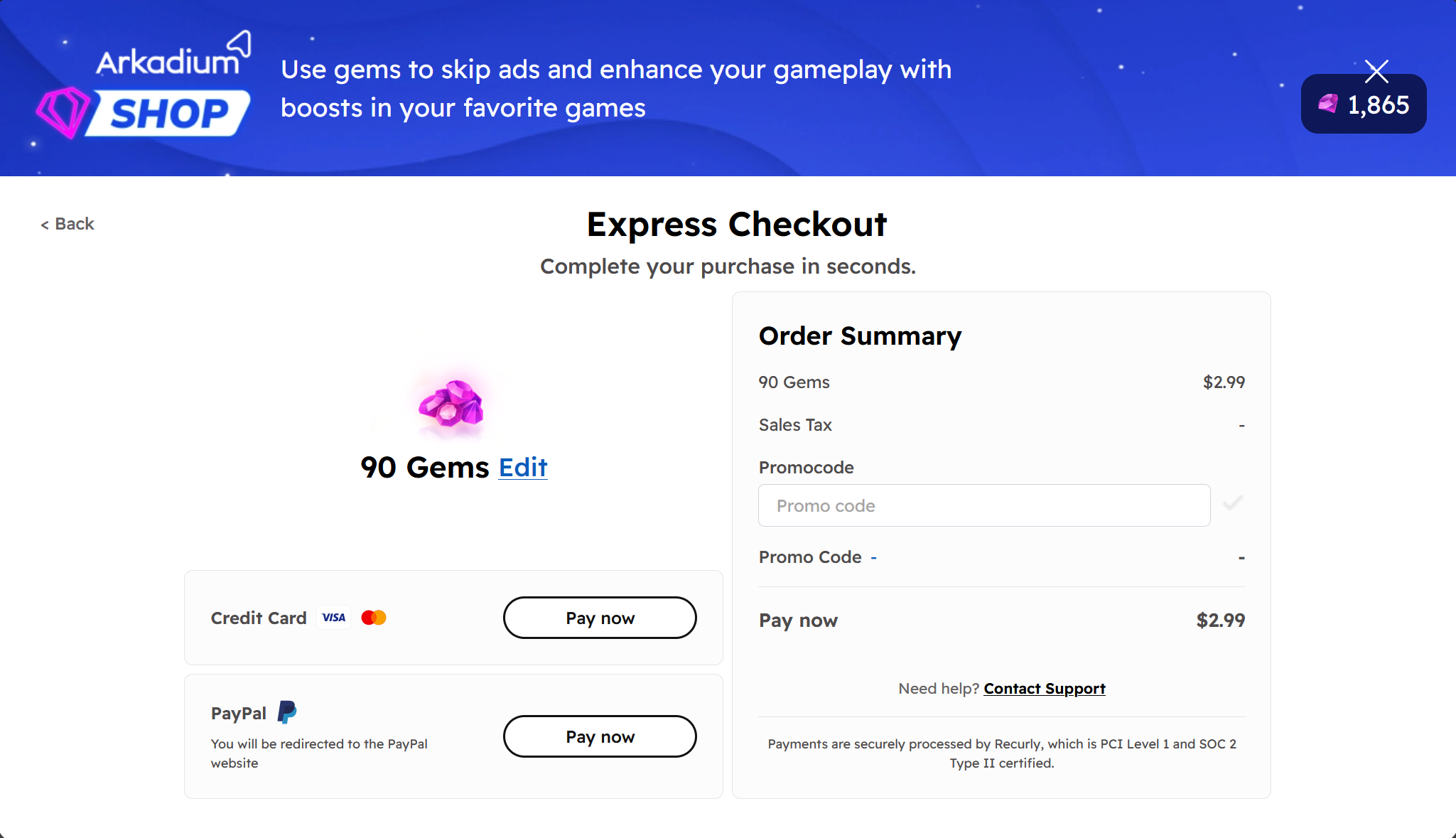Edit the 90 Gems selection
Screen dimensions: 1456x838
point(523,467)
